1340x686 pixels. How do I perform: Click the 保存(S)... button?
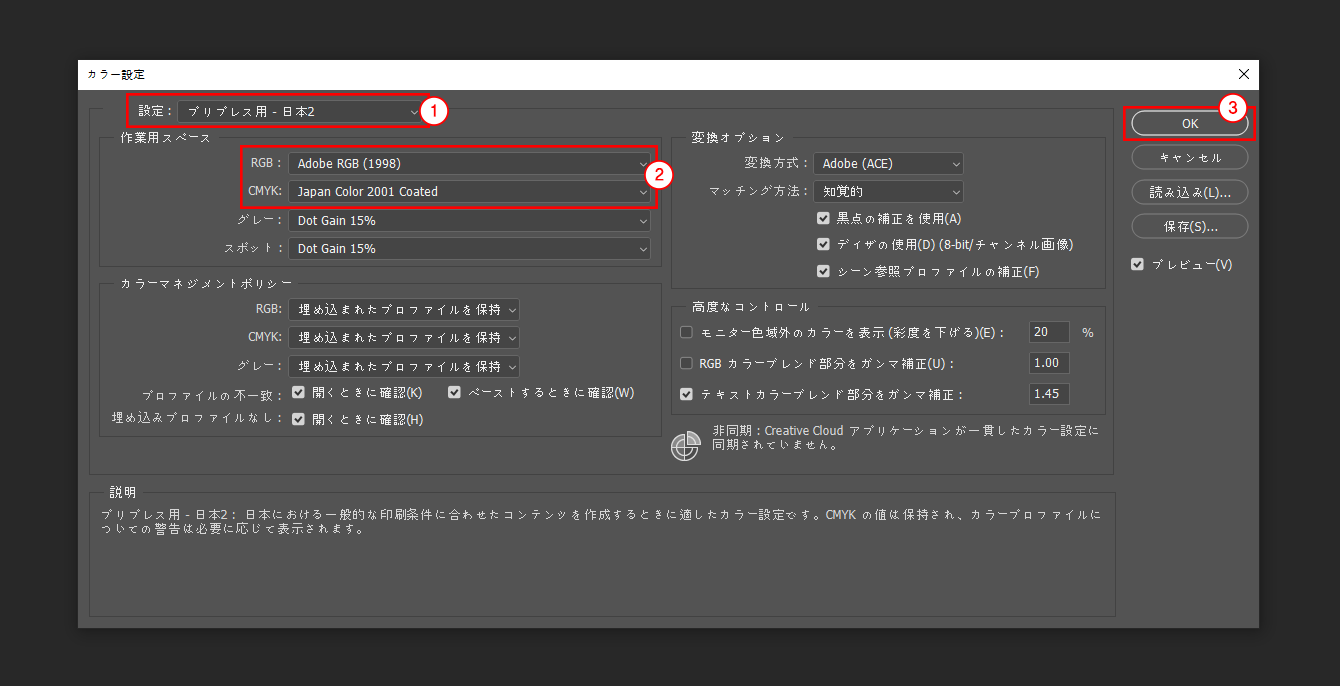1190,226
